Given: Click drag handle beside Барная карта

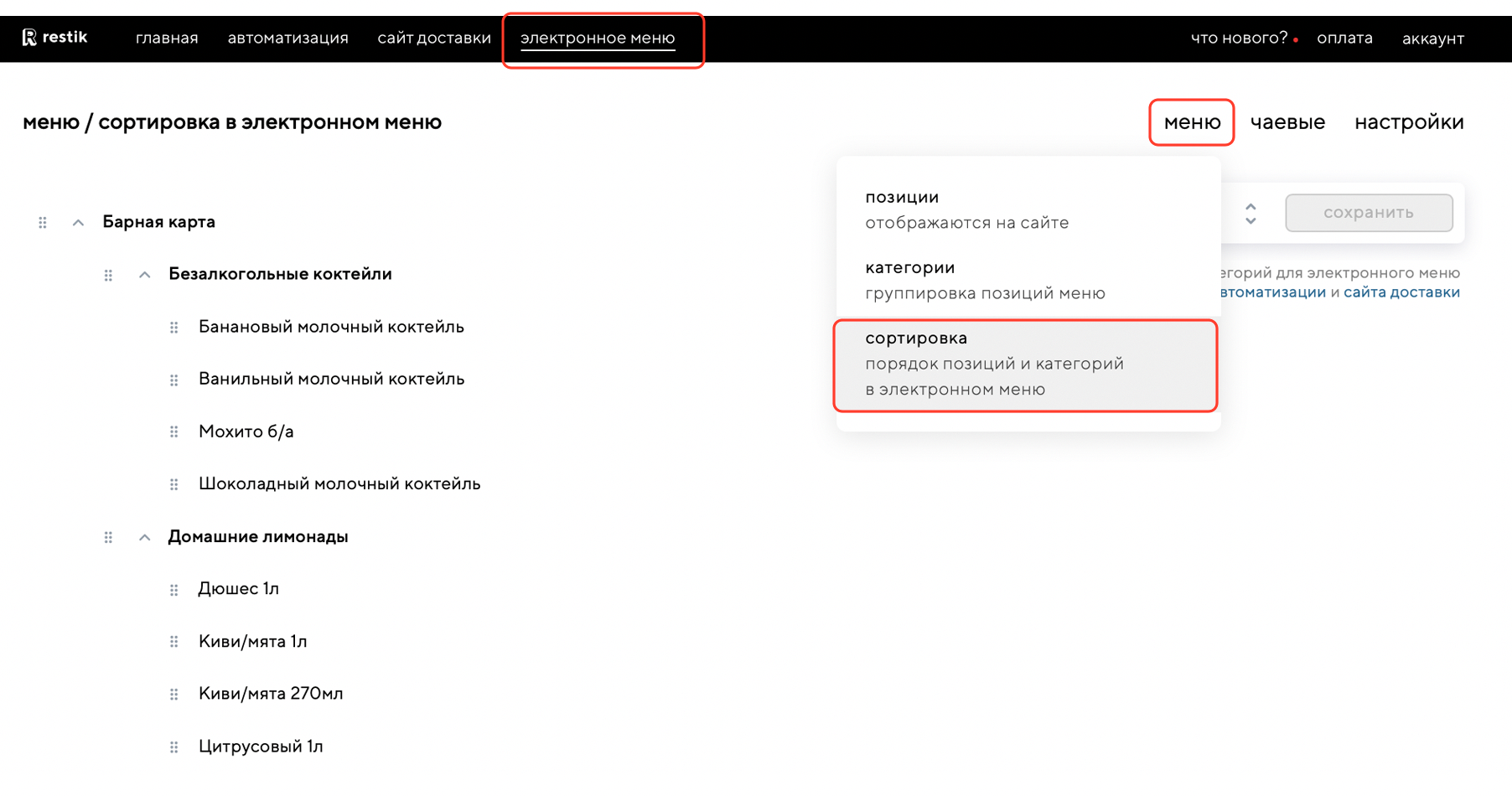Looking at the screenshot, I should [43, 223].
